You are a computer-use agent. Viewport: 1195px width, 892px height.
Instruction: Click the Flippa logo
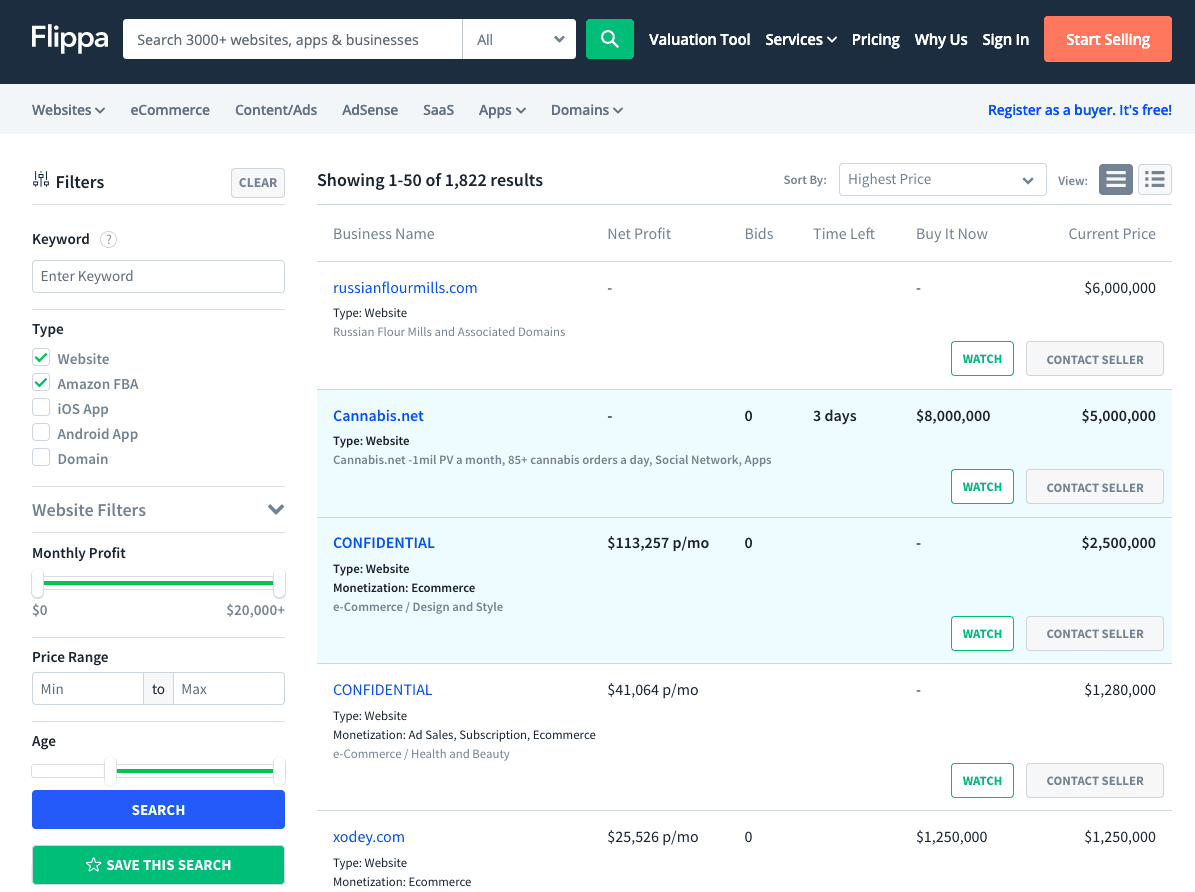coord(69,38)
